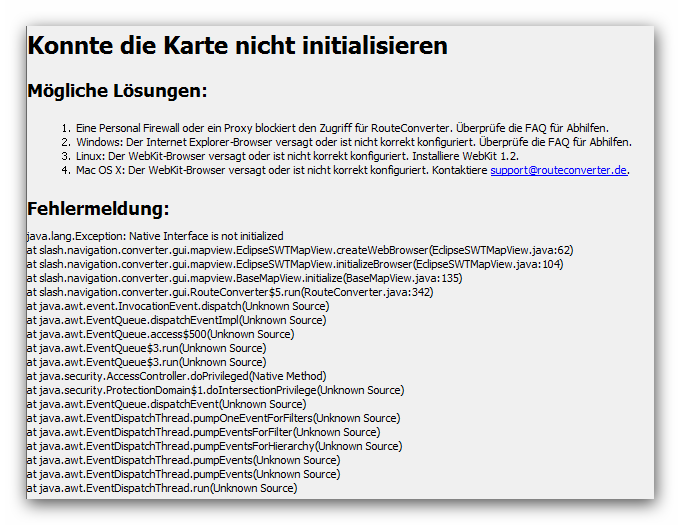The image size is (680, 525).
Task: Click the EclipseSWTMapView.createWebBrowser stack trace line
Action: (300, 250)
